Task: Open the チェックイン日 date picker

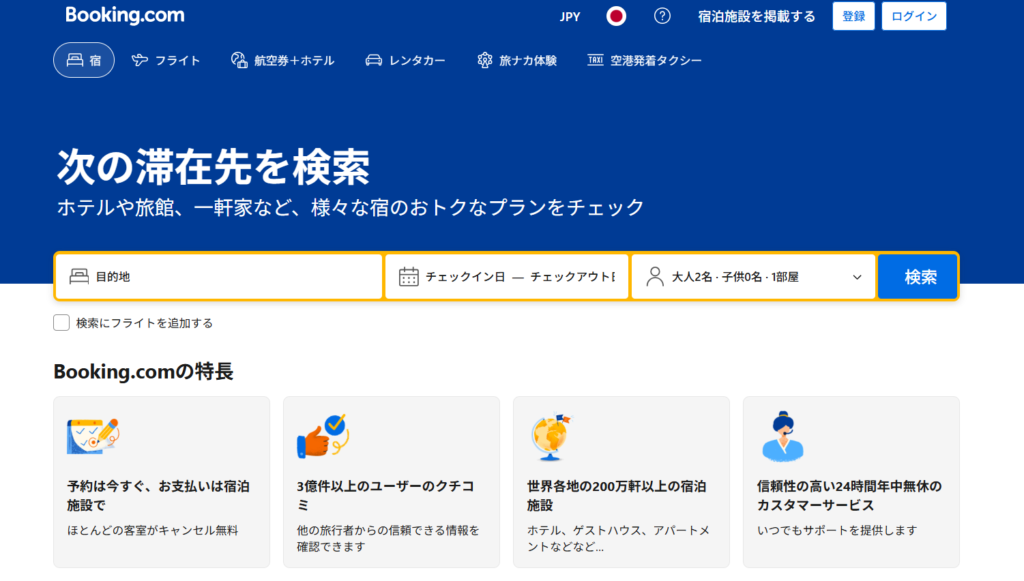Action: tap(466, 277)
